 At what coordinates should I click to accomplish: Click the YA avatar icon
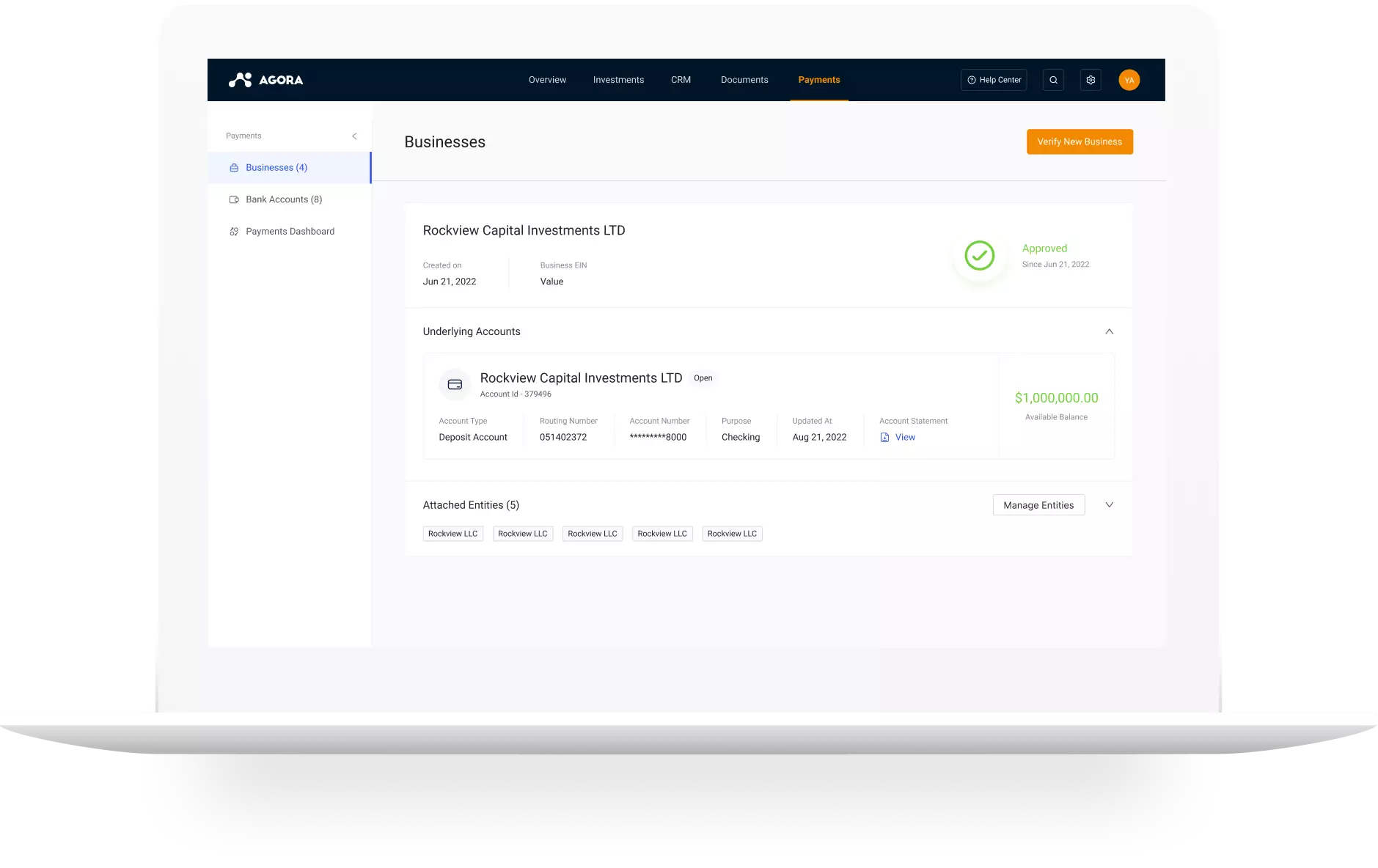tap(1129, 79)
